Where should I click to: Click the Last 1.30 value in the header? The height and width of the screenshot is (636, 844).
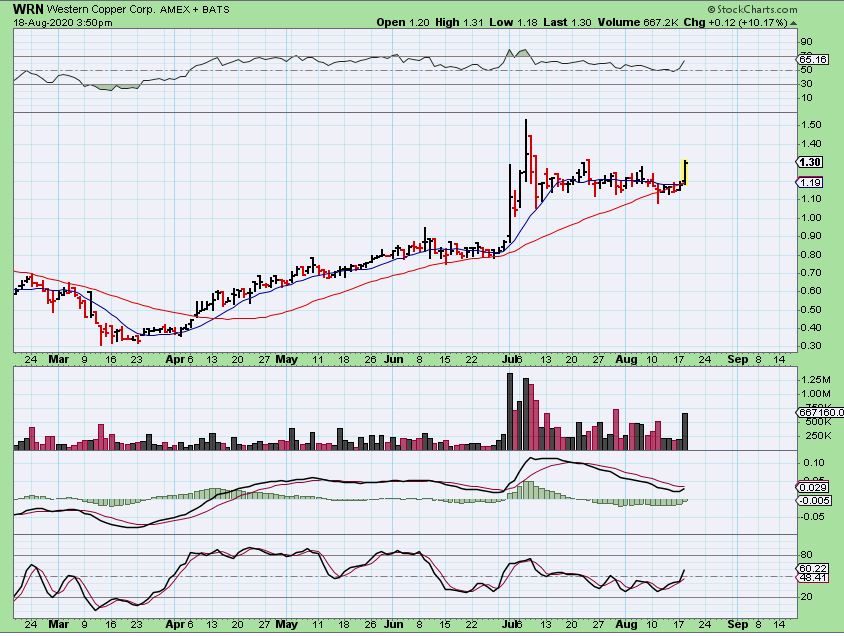(x=567, y=23)
